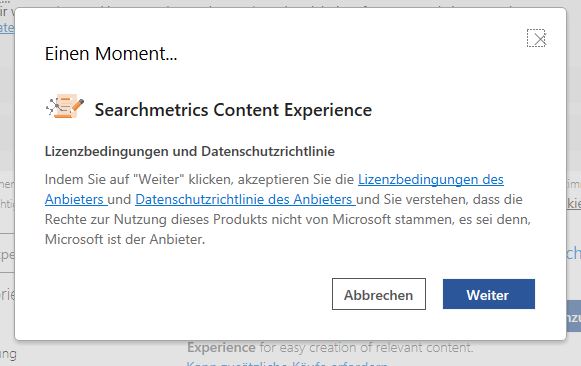This screenshot has width=581, height=366.
Task: Click the sentence "Microsoft ist der Anbieter."
Action: (125, 240)
